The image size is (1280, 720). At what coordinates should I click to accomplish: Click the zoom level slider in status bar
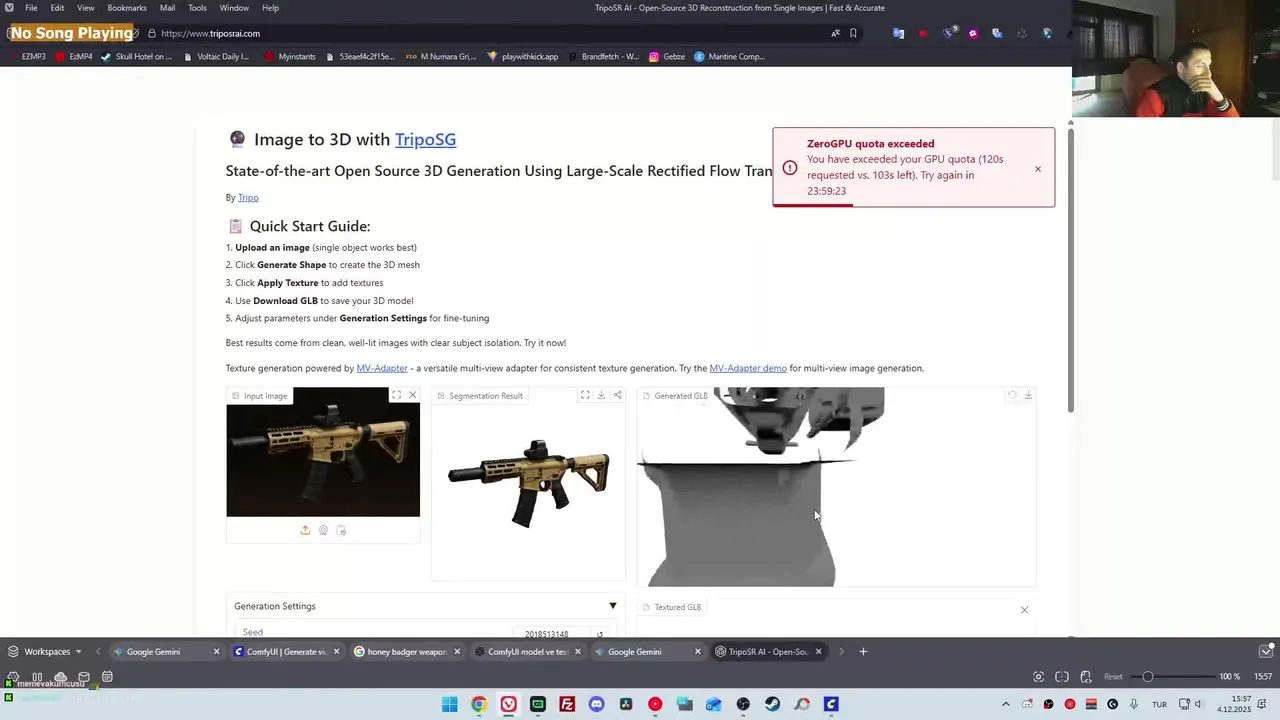coord(1172,677)
